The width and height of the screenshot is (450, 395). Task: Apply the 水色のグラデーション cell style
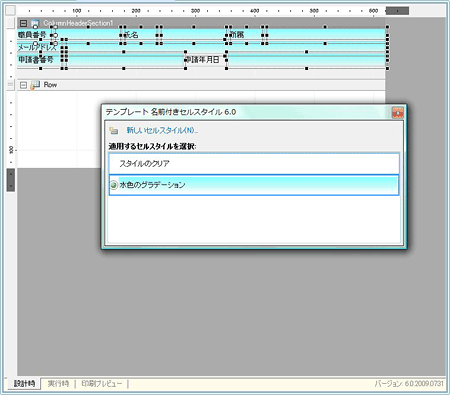point(254,185)
